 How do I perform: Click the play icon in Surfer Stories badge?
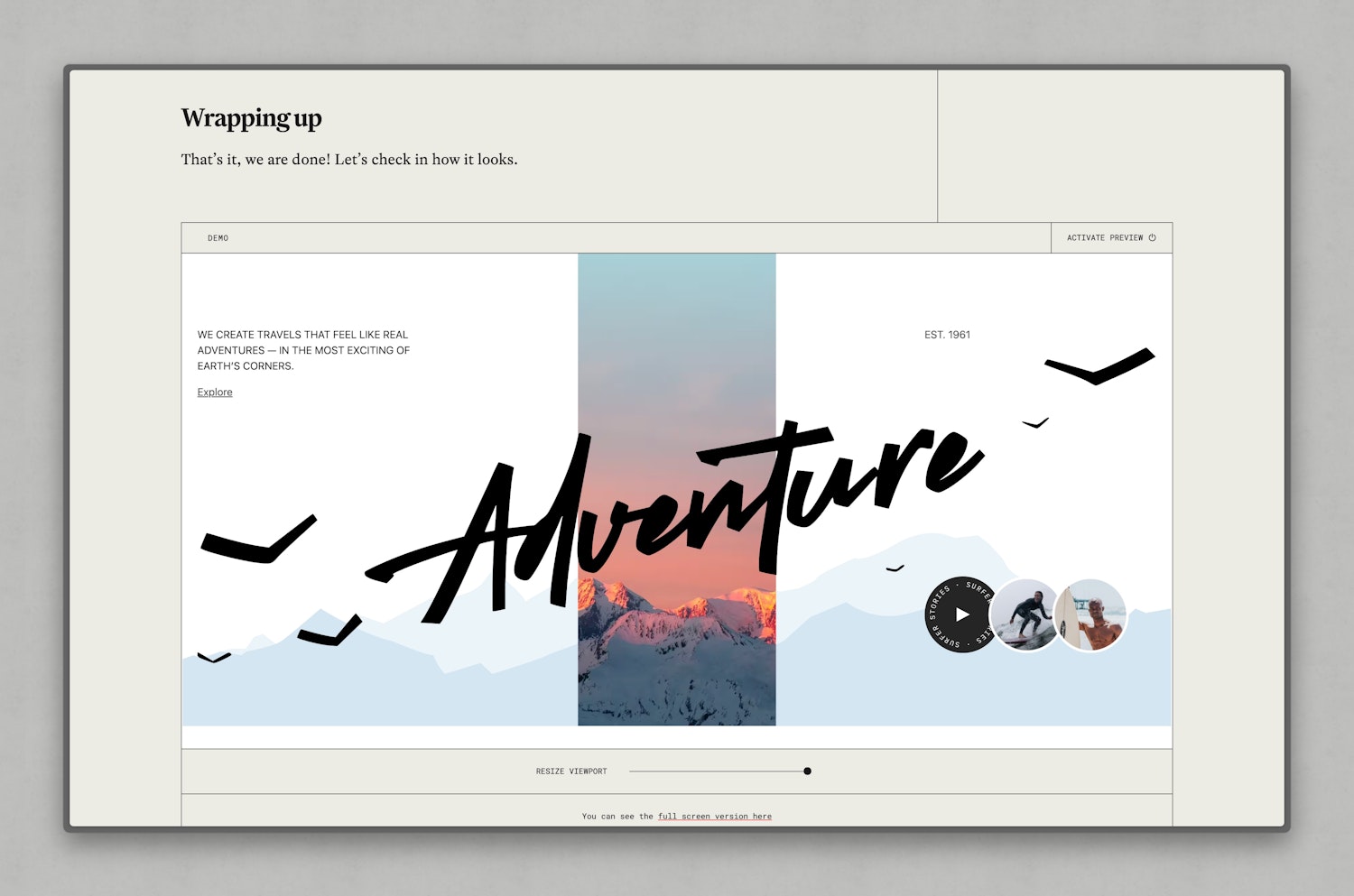(962, 614)
